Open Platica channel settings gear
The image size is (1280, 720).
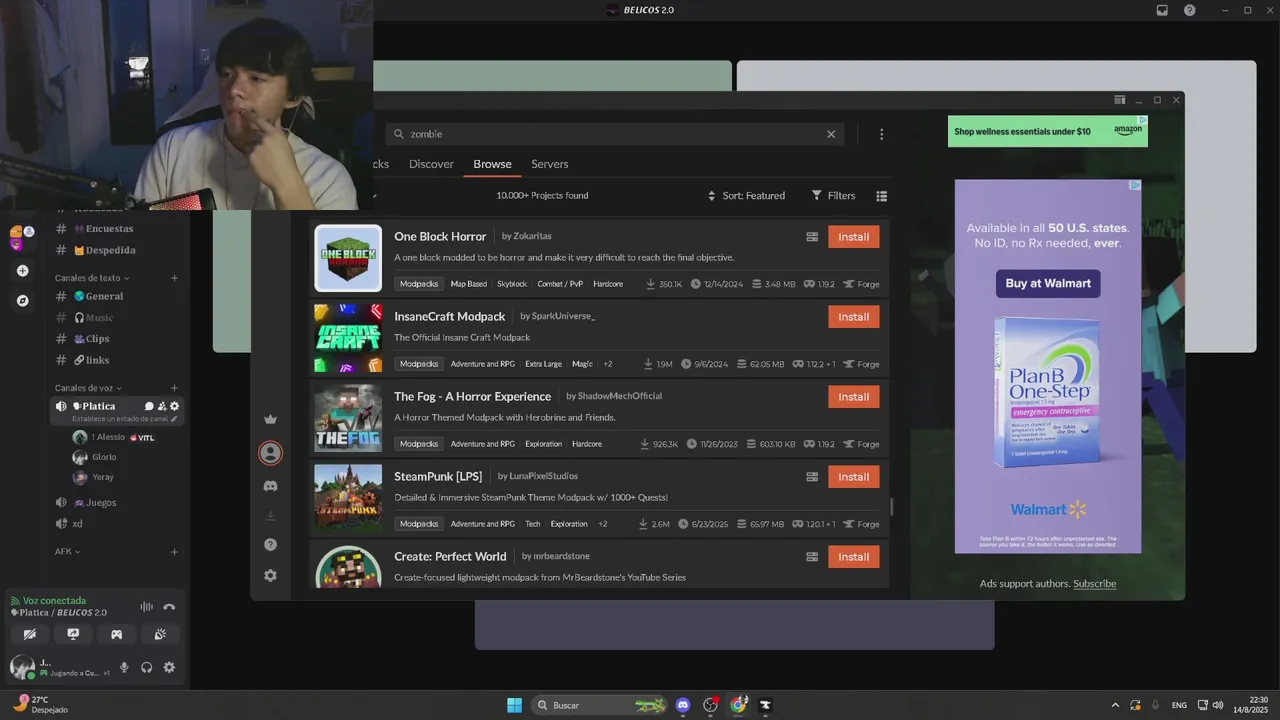175,406
